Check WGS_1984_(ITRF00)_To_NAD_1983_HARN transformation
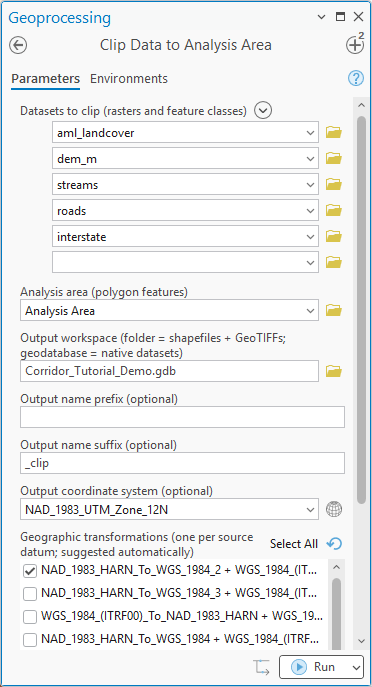This screenshot has width=372, height=687. [30, 617]
